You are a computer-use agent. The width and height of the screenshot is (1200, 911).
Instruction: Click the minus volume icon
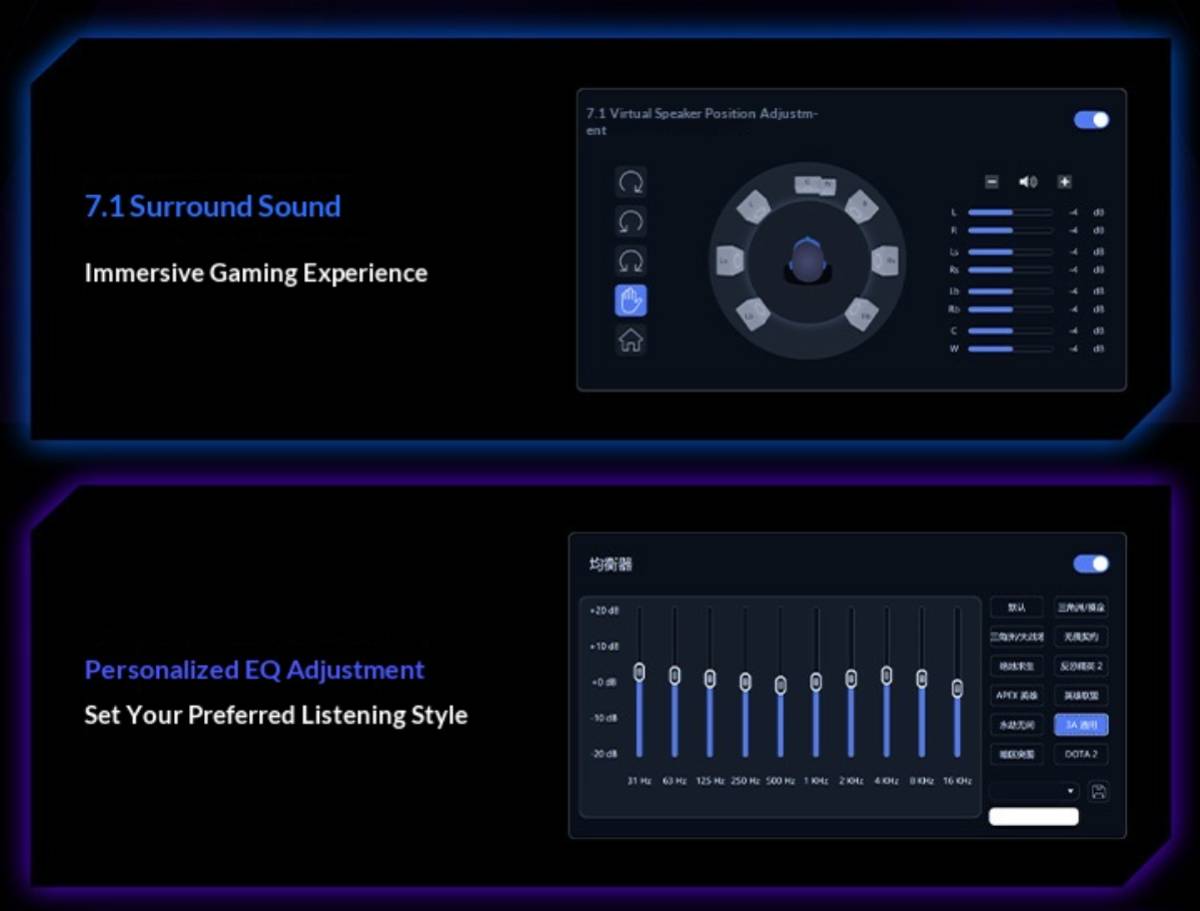(992, 182)
